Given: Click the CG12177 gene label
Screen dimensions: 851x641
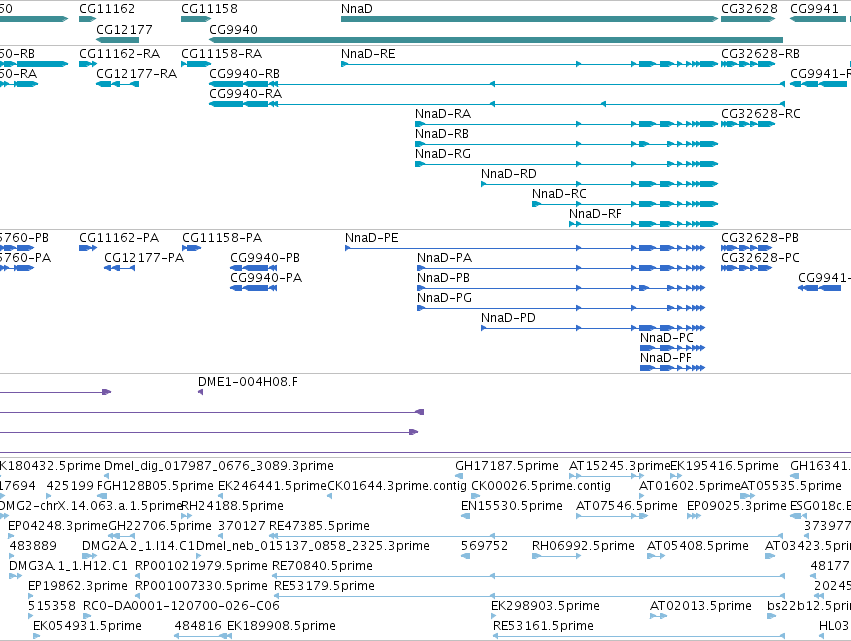Looking at the screenshot, I should coord(124,29).
